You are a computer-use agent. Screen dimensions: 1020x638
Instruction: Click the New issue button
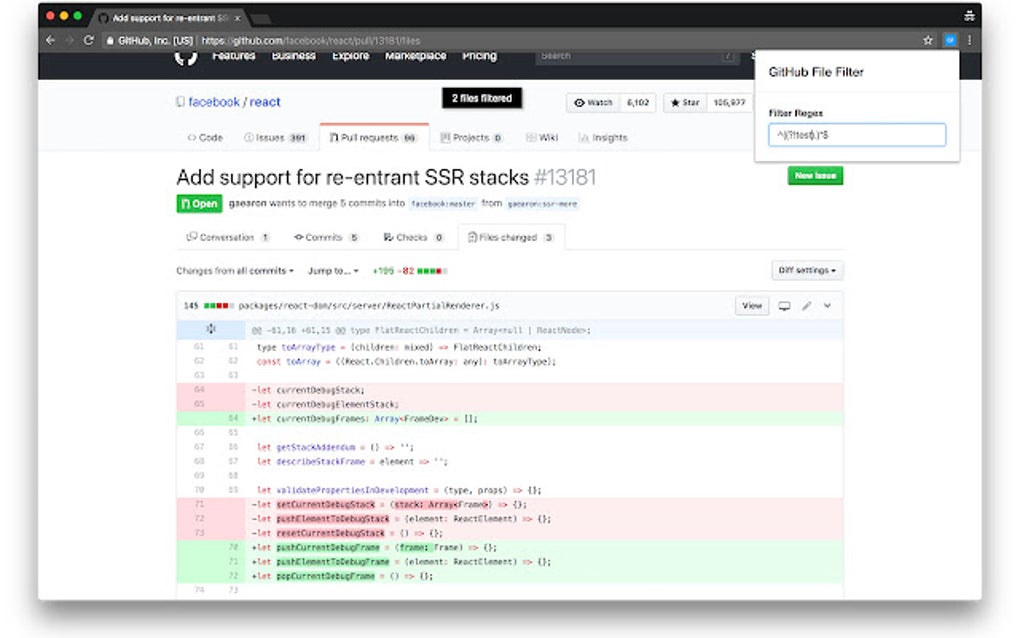click(x=814, y=175)
